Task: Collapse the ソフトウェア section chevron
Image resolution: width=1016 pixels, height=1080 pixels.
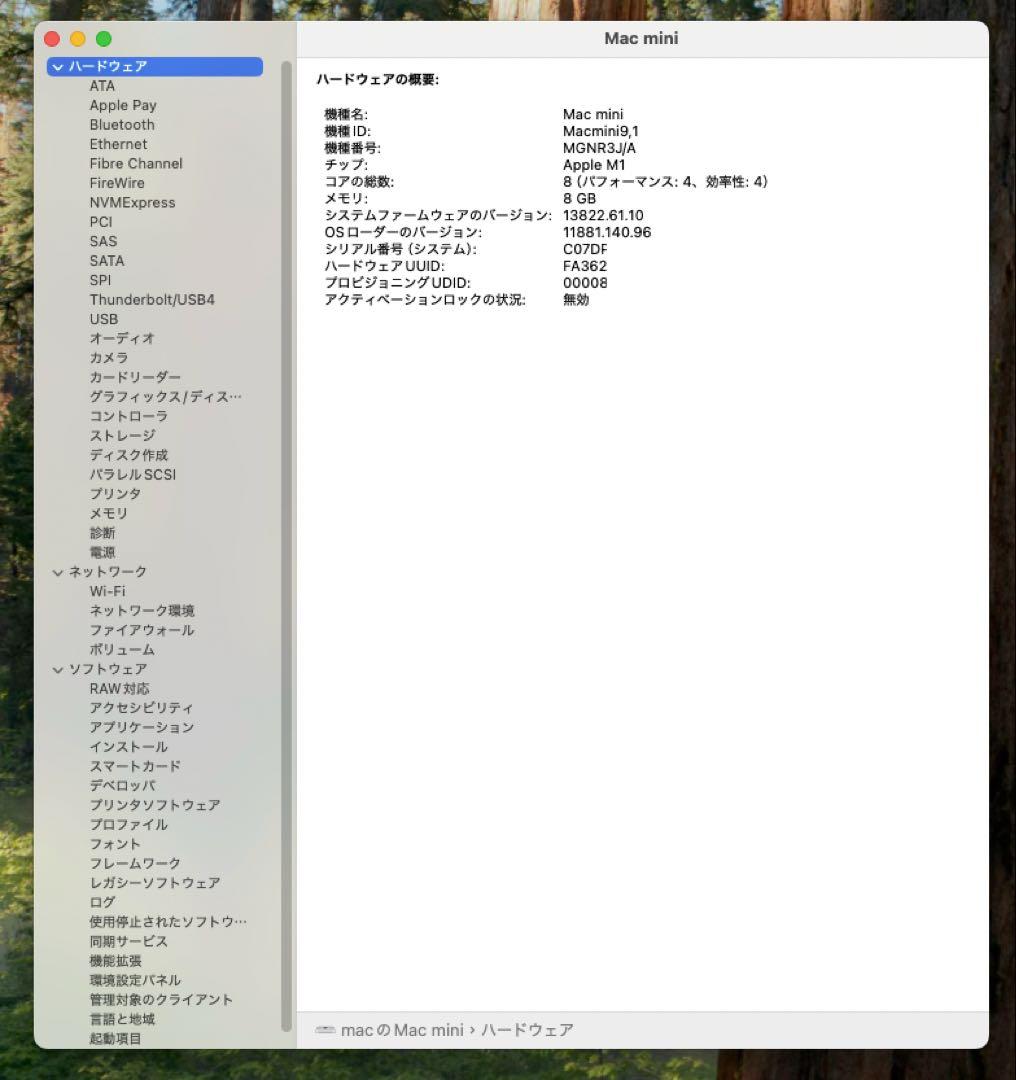Action: tap(58, 669)
